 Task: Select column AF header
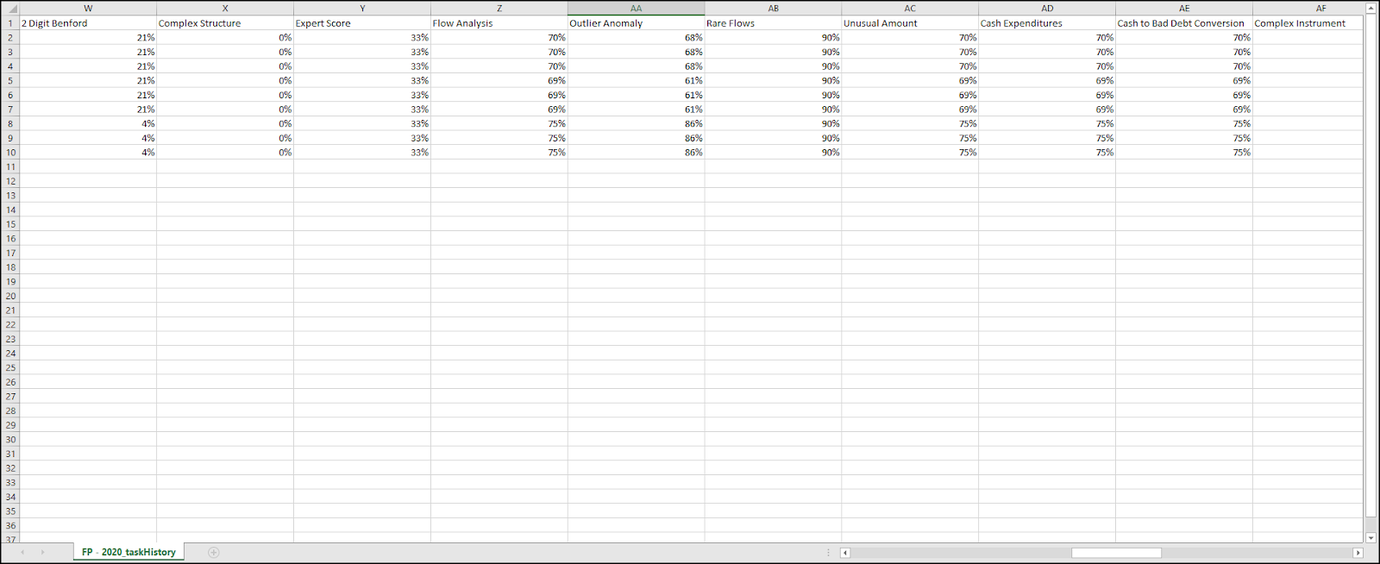pyautogui.click(x=1307, y=8)
